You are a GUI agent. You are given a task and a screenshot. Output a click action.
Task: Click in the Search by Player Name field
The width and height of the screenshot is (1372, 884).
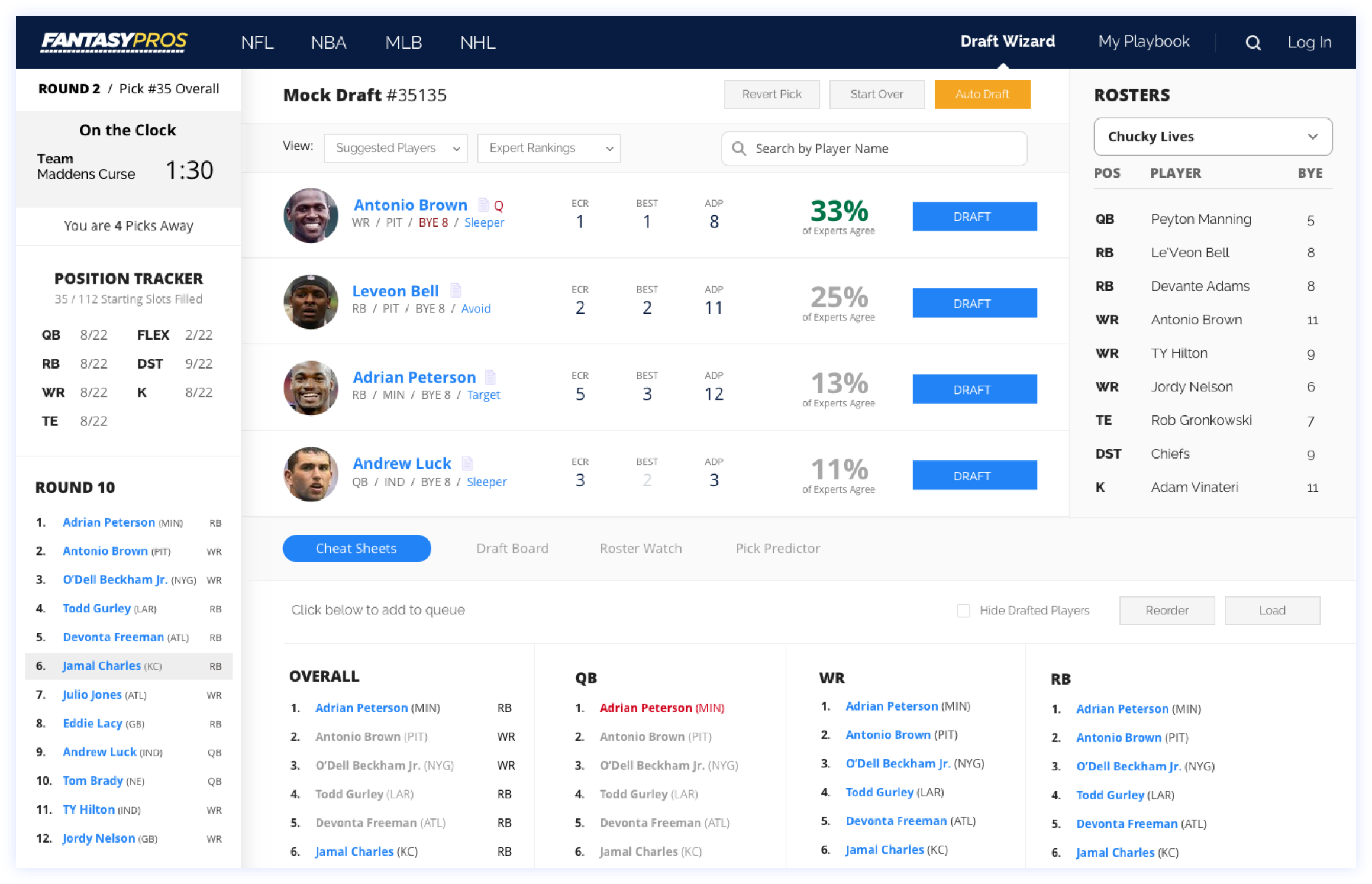874,149
